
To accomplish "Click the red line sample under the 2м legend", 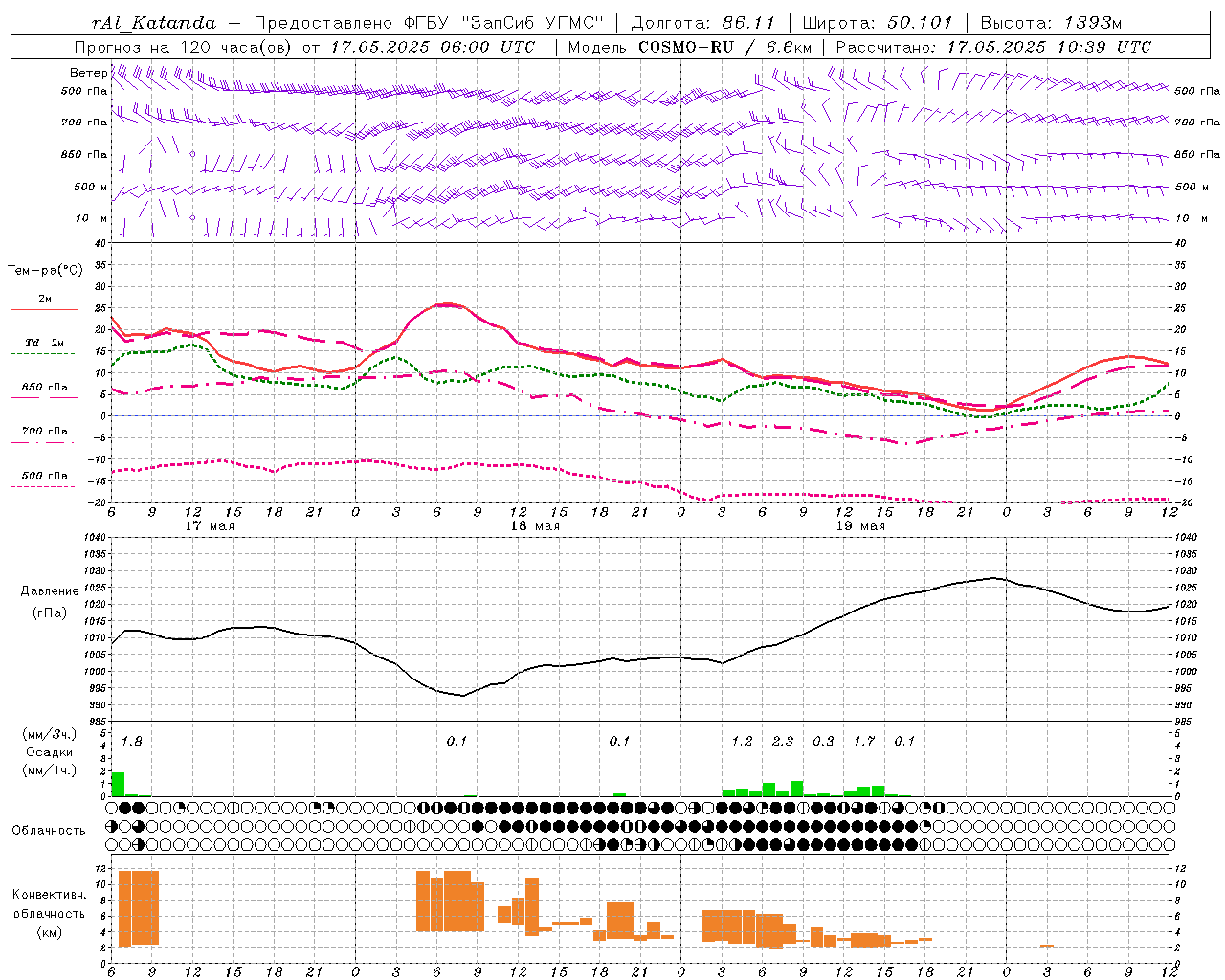I will [x=44, y=310].
